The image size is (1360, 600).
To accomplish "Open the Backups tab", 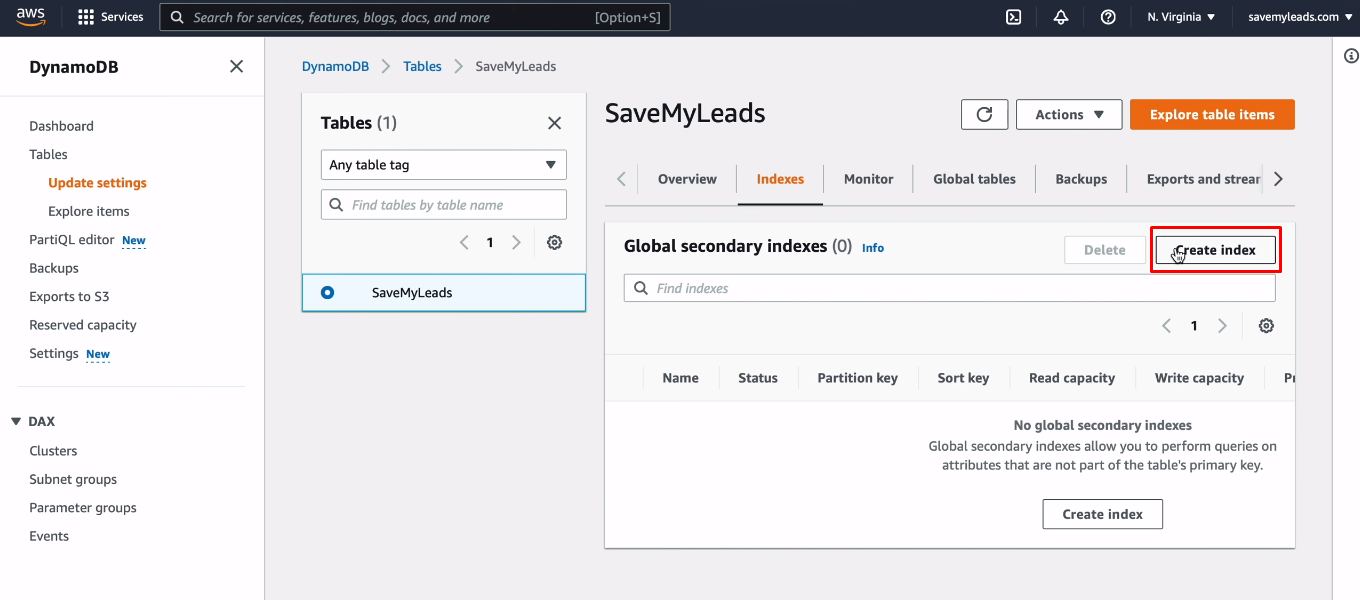I will (1081, 179).
